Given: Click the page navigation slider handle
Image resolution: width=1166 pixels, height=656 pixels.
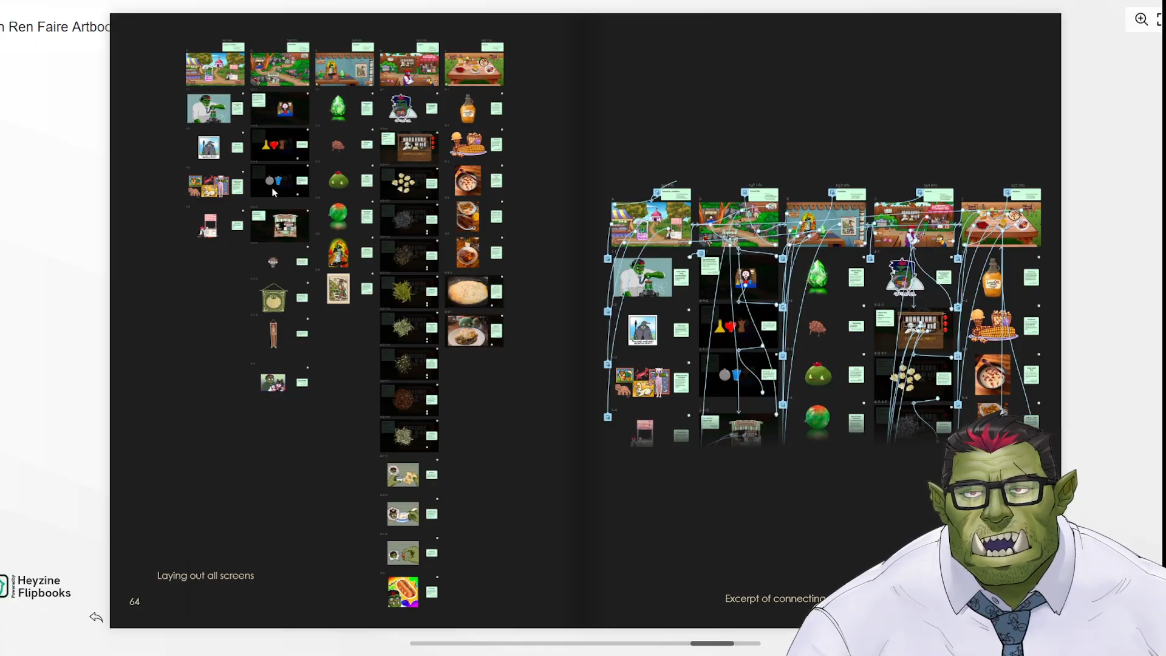Looking at the screenshot, I should 712,643.
